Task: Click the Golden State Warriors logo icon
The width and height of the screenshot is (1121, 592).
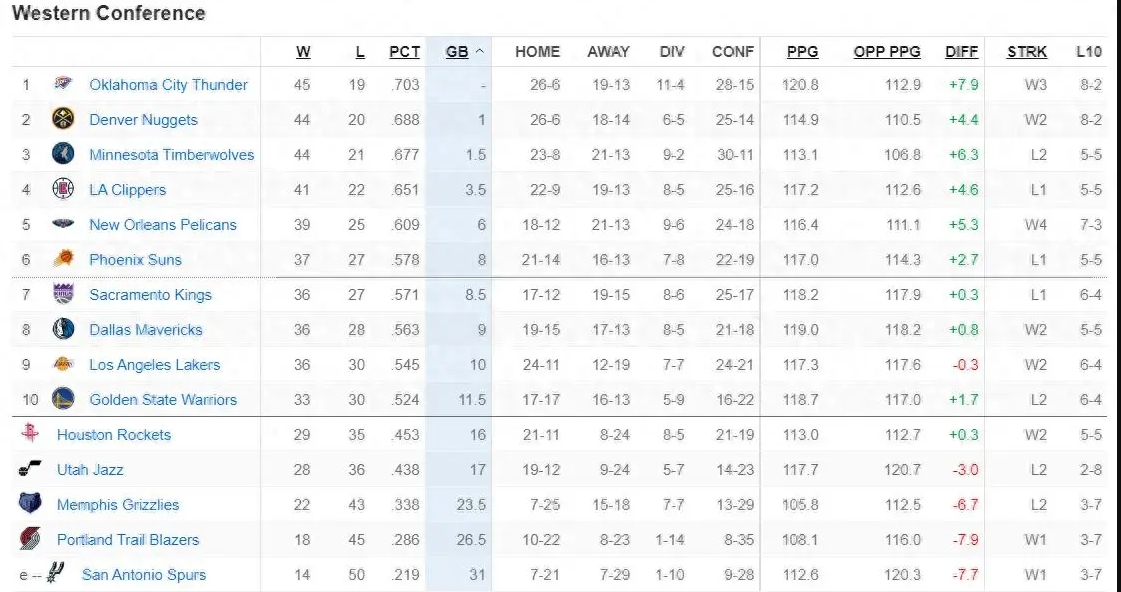Action: coord(63,399)
